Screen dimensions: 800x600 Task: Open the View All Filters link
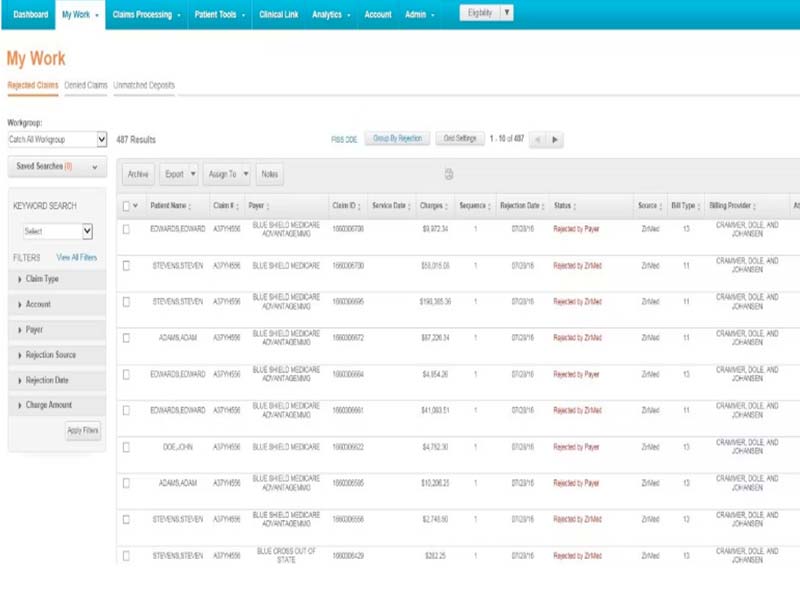pyautogui.click(x=77, y=257)
